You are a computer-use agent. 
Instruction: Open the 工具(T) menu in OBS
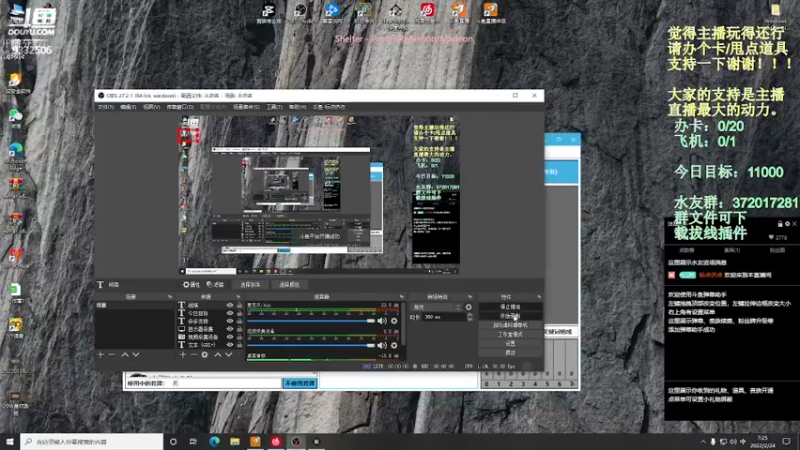click(x=274, y=107)
